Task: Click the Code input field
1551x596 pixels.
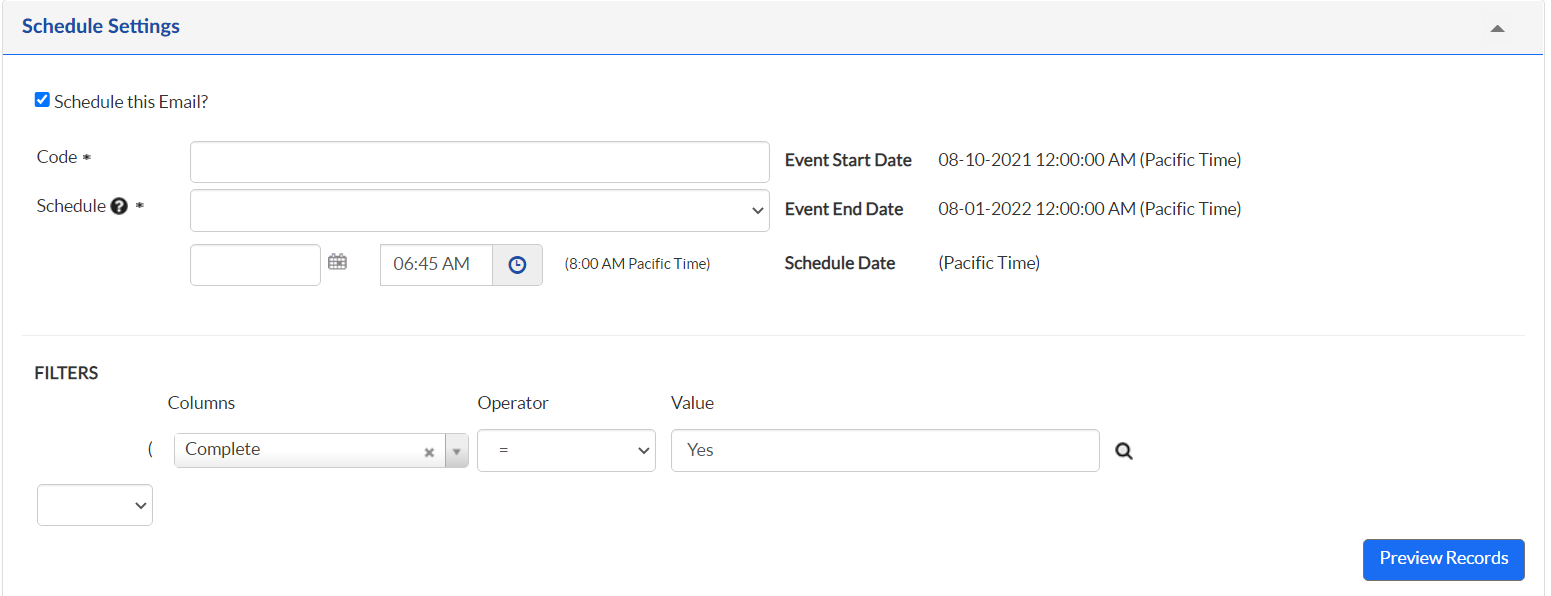Action: point(479,162)
